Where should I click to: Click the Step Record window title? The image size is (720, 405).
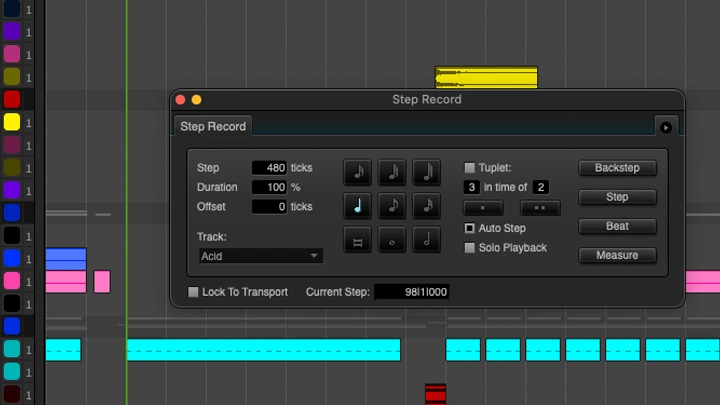coord(427,100)
